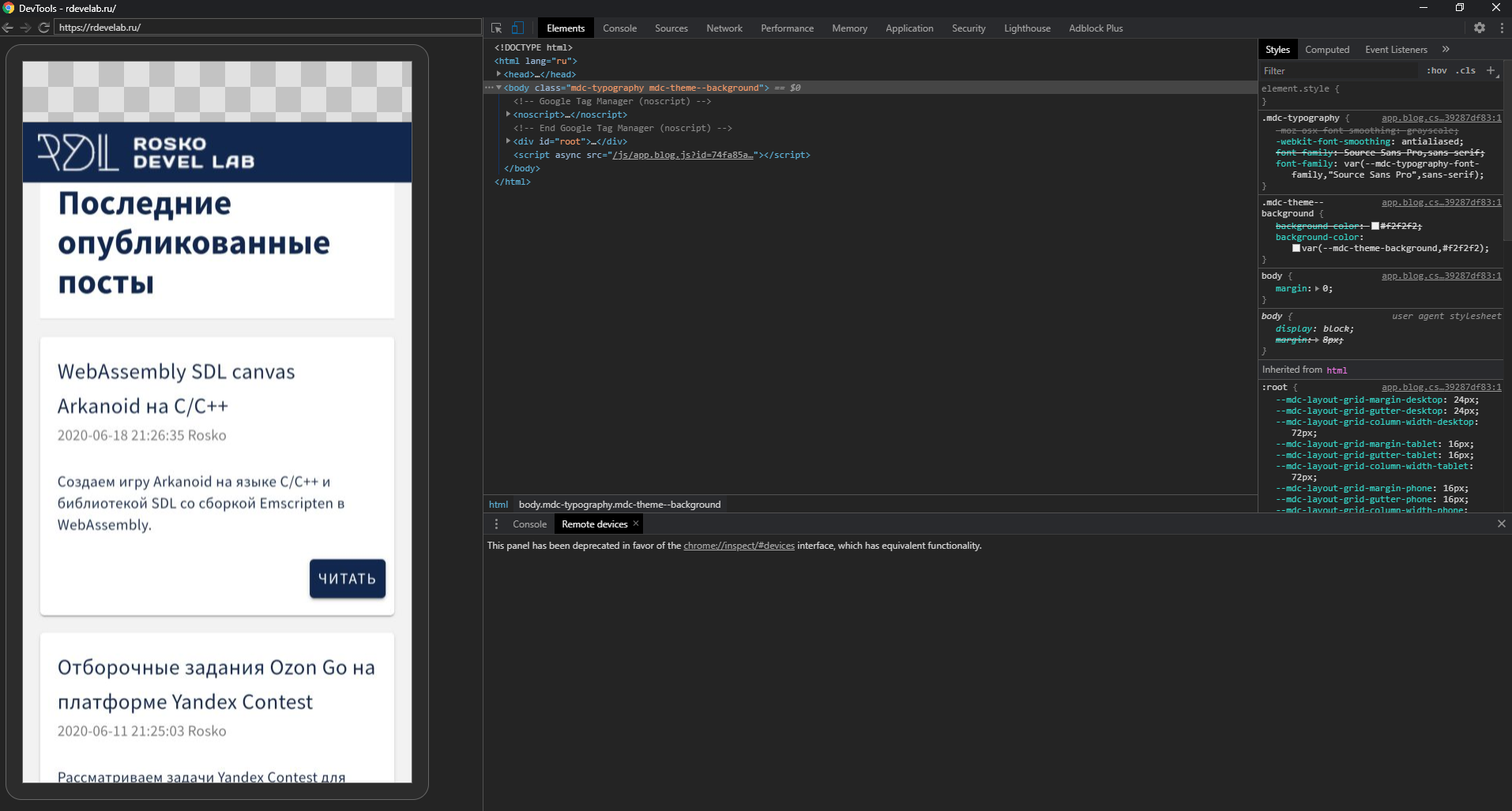The width and height of the screenshot is (1512, 811).
Task: Open the Memory tab
Action: pos(849,28)
